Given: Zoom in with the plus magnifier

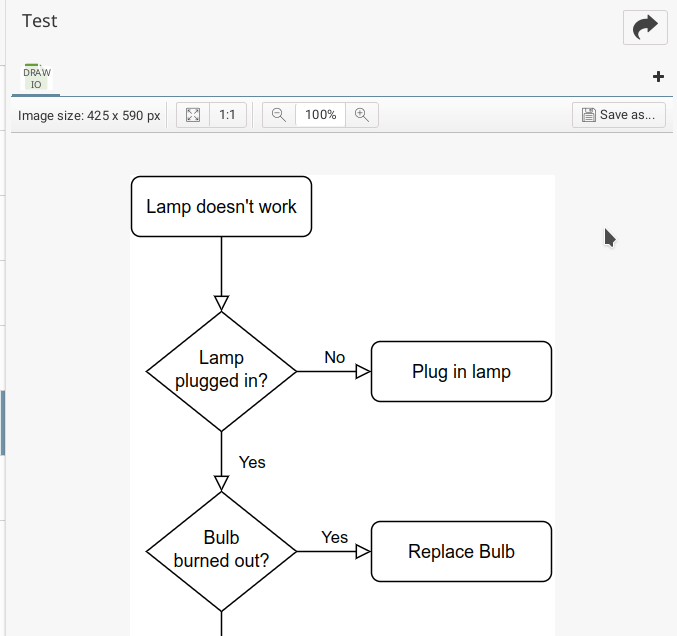Looking at the screenshot, I should pyautogui.click(x=362, y=115).
